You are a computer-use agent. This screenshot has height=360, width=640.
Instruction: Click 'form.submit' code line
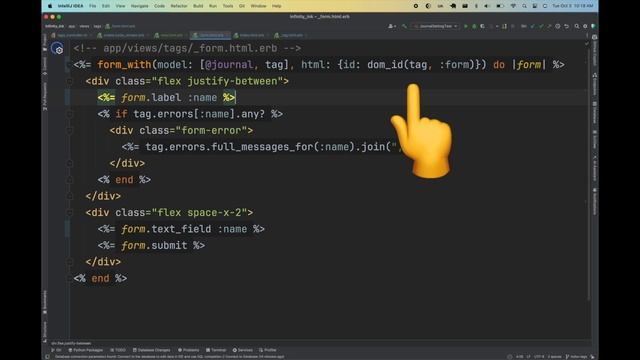point(151,246)
